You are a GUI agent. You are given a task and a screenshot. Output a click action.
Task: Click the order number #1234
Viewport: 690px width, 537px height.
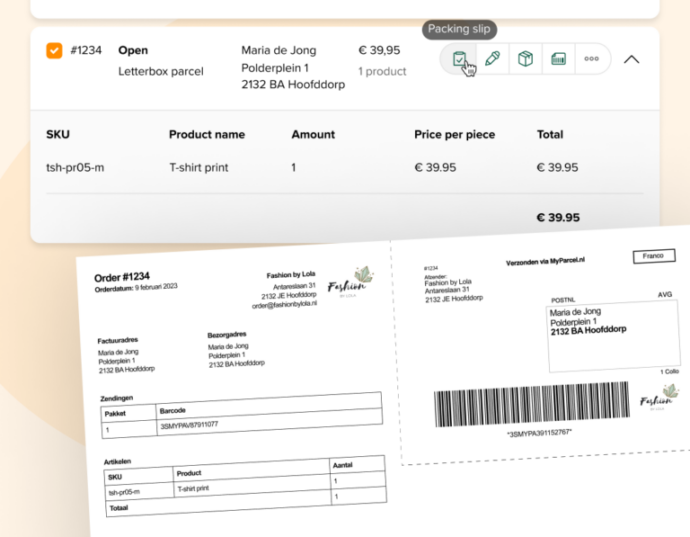pyautogui.click(x=86, y=50)
